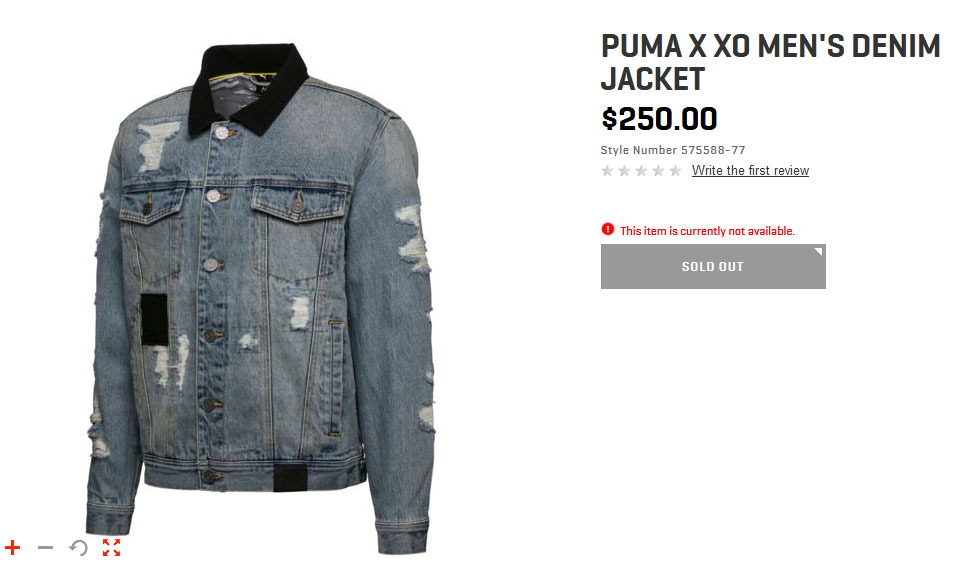The height and width of the screenshot is (566, 959).
Task: Open the fullscreen image view
Action: [111, 548]
